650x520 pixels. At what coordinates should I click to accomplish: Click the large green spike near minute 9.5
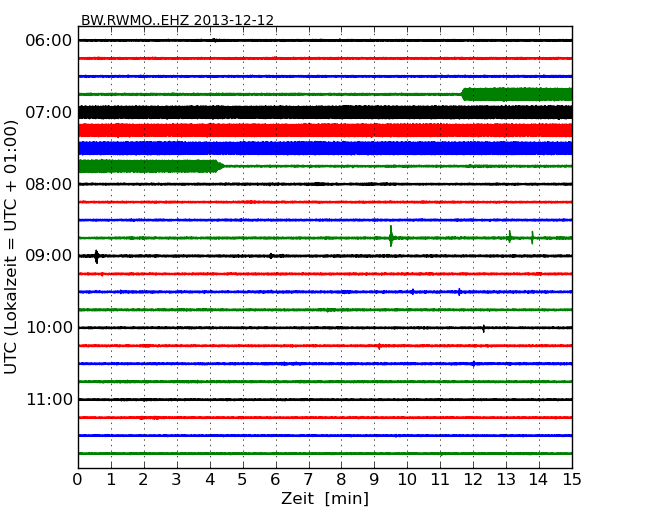[x=391, y=236]
